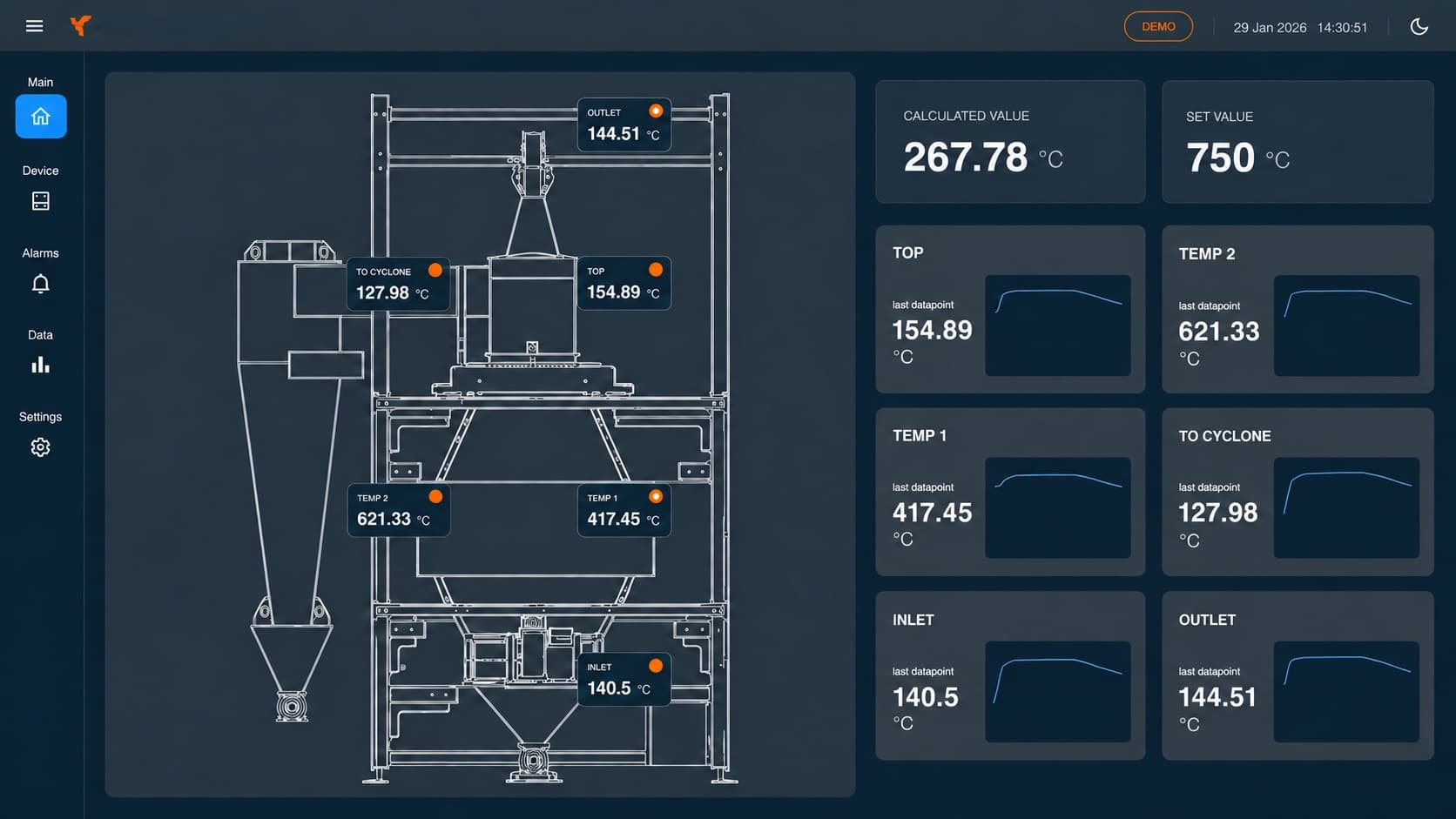
Task: Click orange indicator on TEMP 1 diagram tag
Action: point(656,497)
